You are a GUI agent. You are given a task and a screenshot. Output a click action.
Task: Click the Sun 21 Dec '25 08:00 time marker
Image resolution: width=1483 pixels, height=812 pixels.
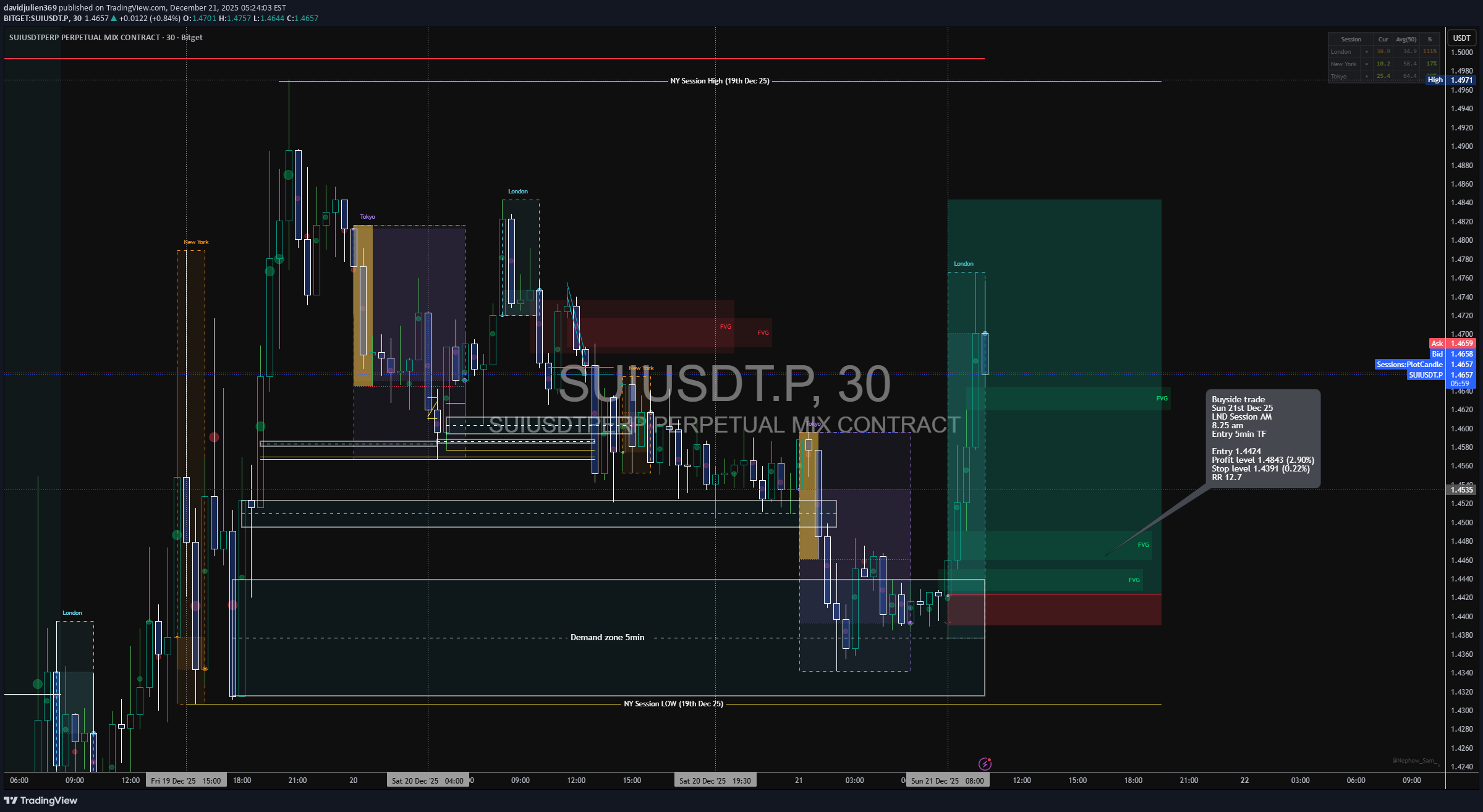click(x=947, y=781)
